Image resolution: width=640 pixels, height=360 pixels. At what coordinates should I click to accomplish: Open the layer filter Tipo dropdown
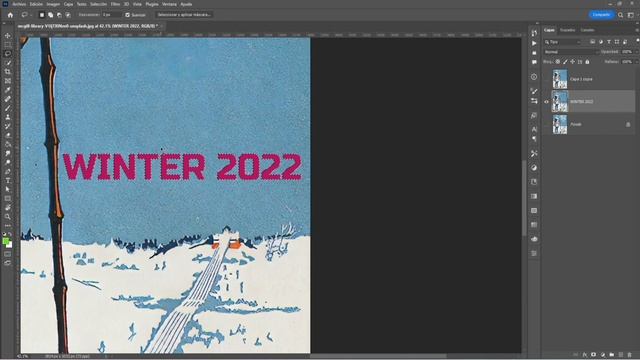[562, 42]
